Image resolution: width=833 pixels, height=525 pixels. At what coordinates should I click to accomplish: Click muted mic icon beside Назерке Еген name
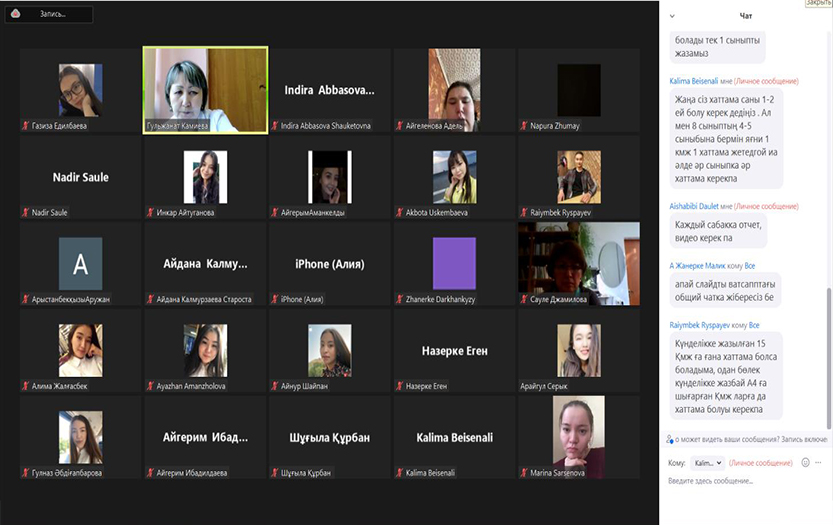pos(399,386)
